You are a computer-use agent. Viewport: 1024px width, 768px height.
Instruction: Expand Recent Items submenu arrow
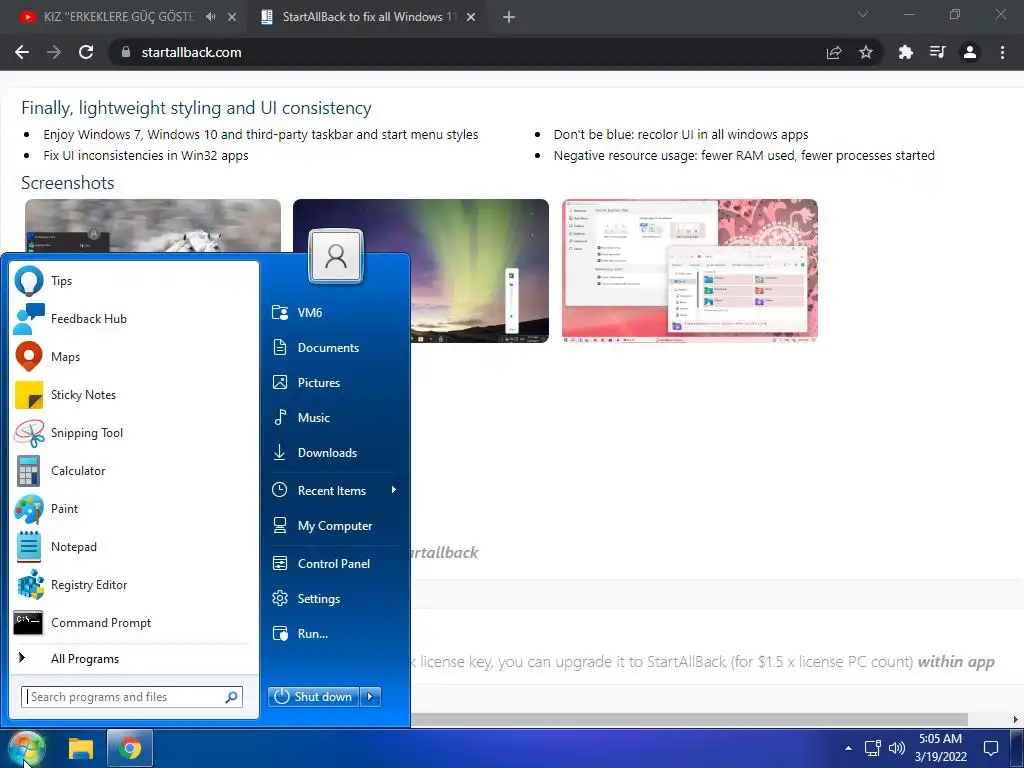click(394, 490)
